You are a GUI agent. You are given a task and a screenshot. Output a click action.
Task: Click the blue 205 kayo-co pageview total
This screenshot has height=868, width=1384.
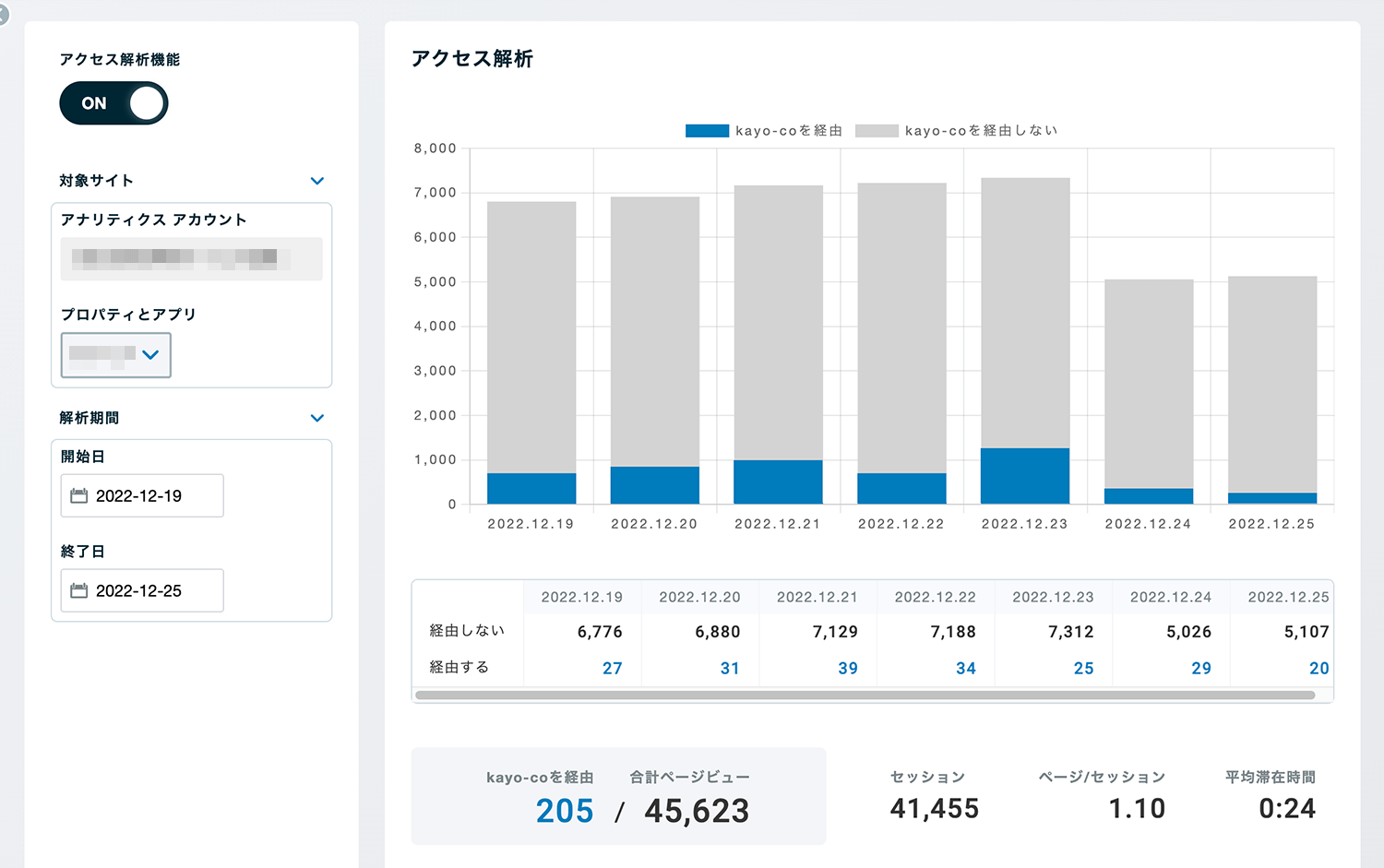pos(565,811)
